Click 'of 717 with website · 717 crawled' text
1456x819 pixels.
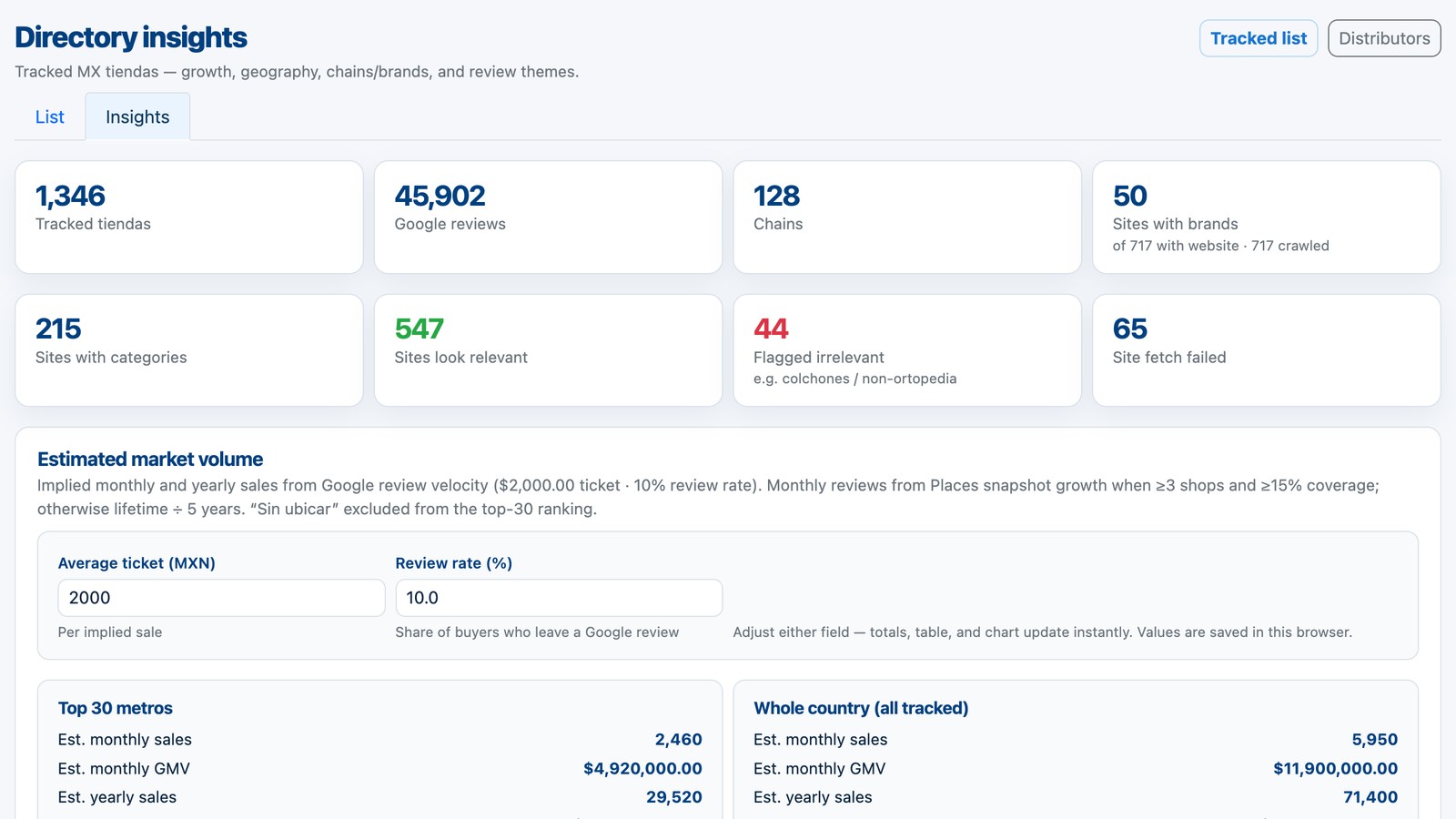click(x=1220, y=246)
